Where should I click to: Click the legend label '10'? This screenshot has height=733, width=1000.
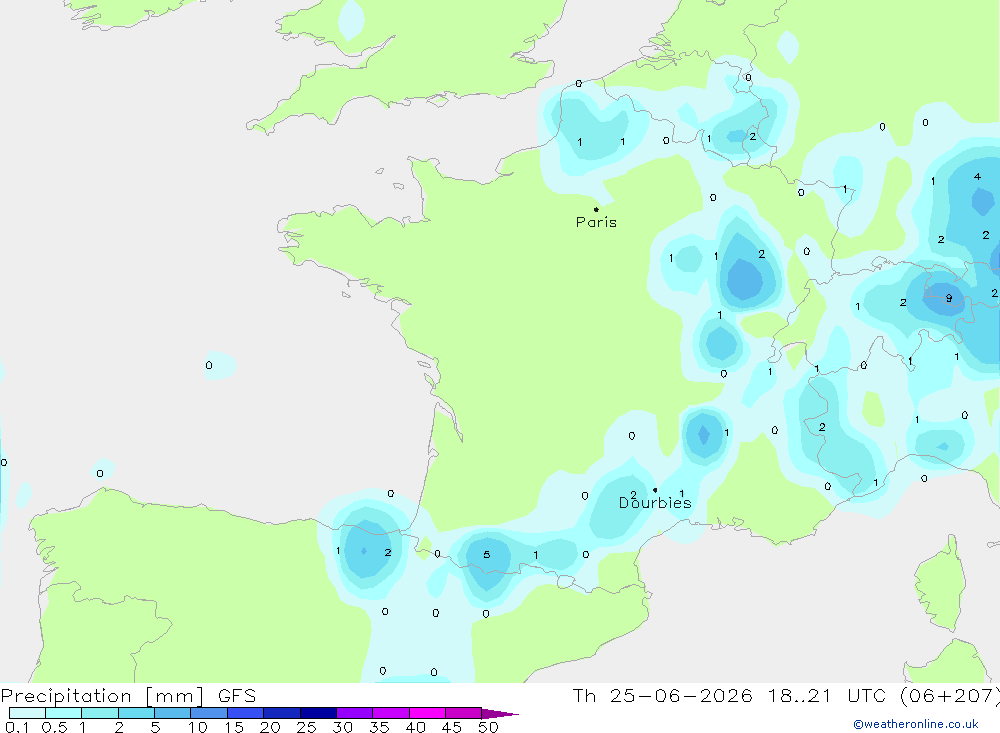(197, 727)
